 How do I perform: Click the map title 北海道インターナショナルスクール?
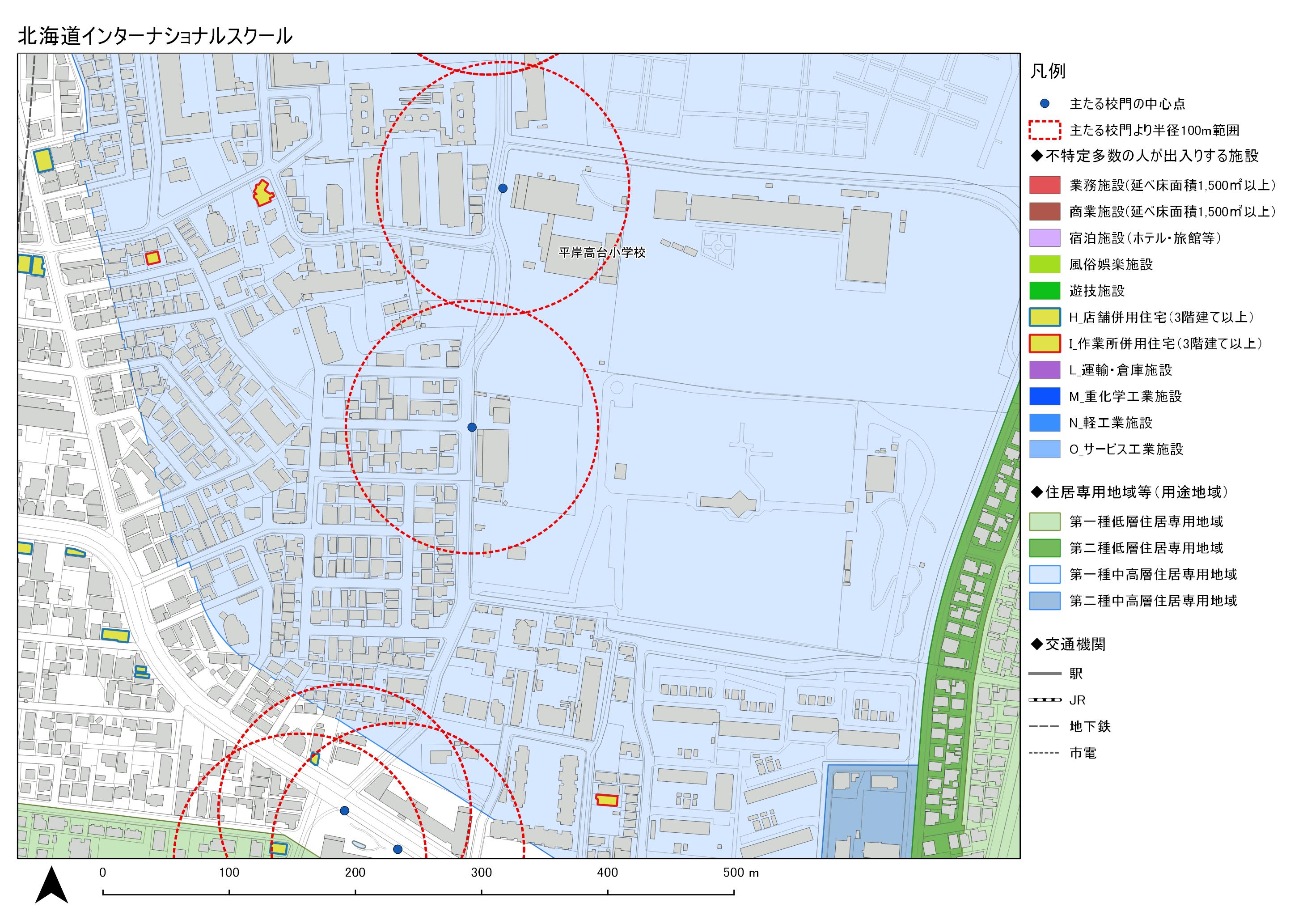[155, 36]
